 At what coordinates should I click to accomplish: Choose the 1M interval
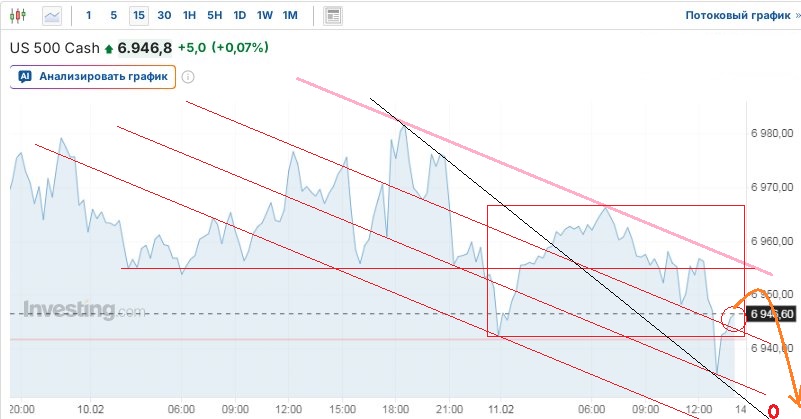pyautogui.click(x=290, y=16)
